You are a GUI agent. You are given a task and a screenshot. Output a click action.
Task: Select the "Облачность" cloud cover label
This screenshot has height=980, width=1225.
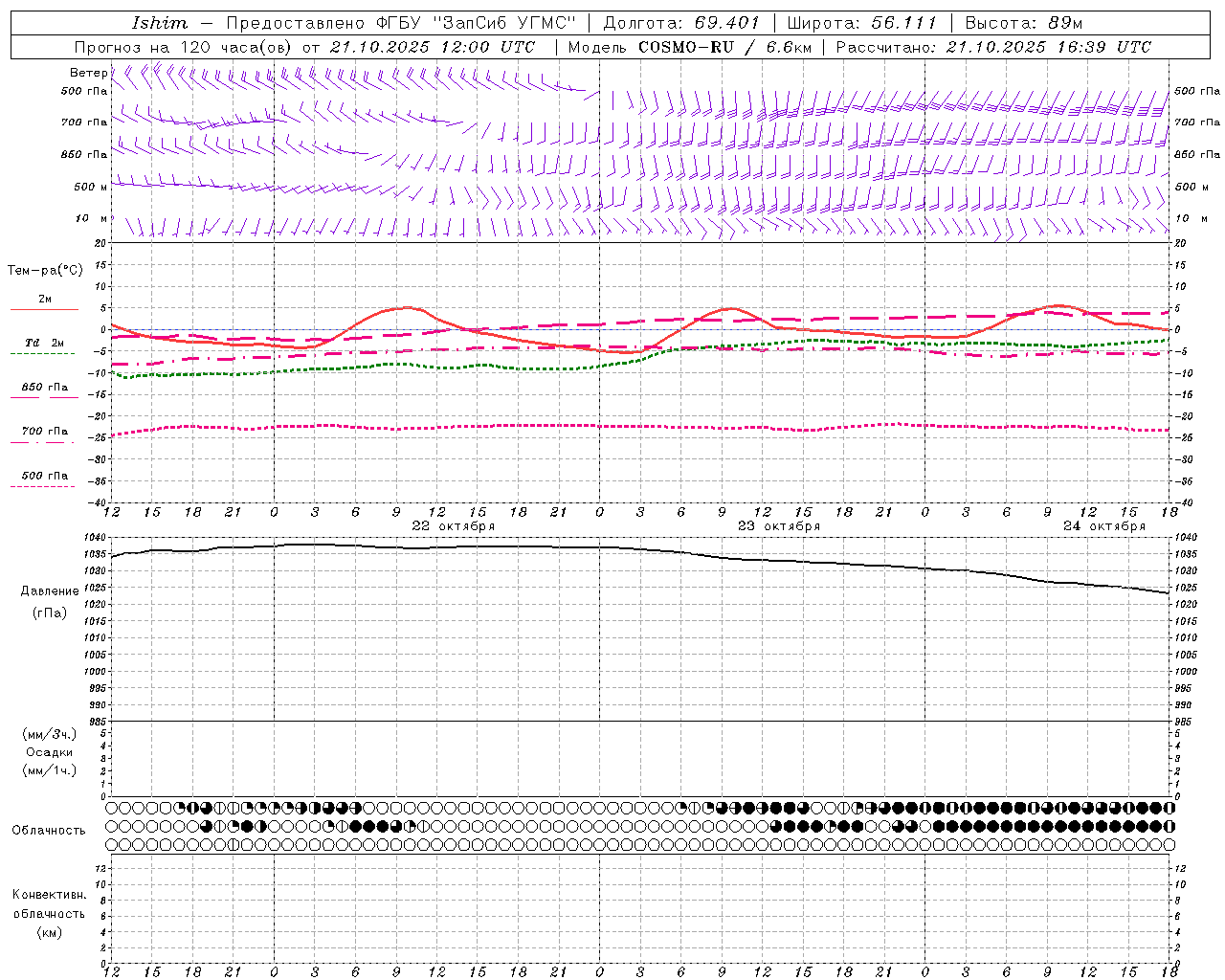(x=49, y=831)
